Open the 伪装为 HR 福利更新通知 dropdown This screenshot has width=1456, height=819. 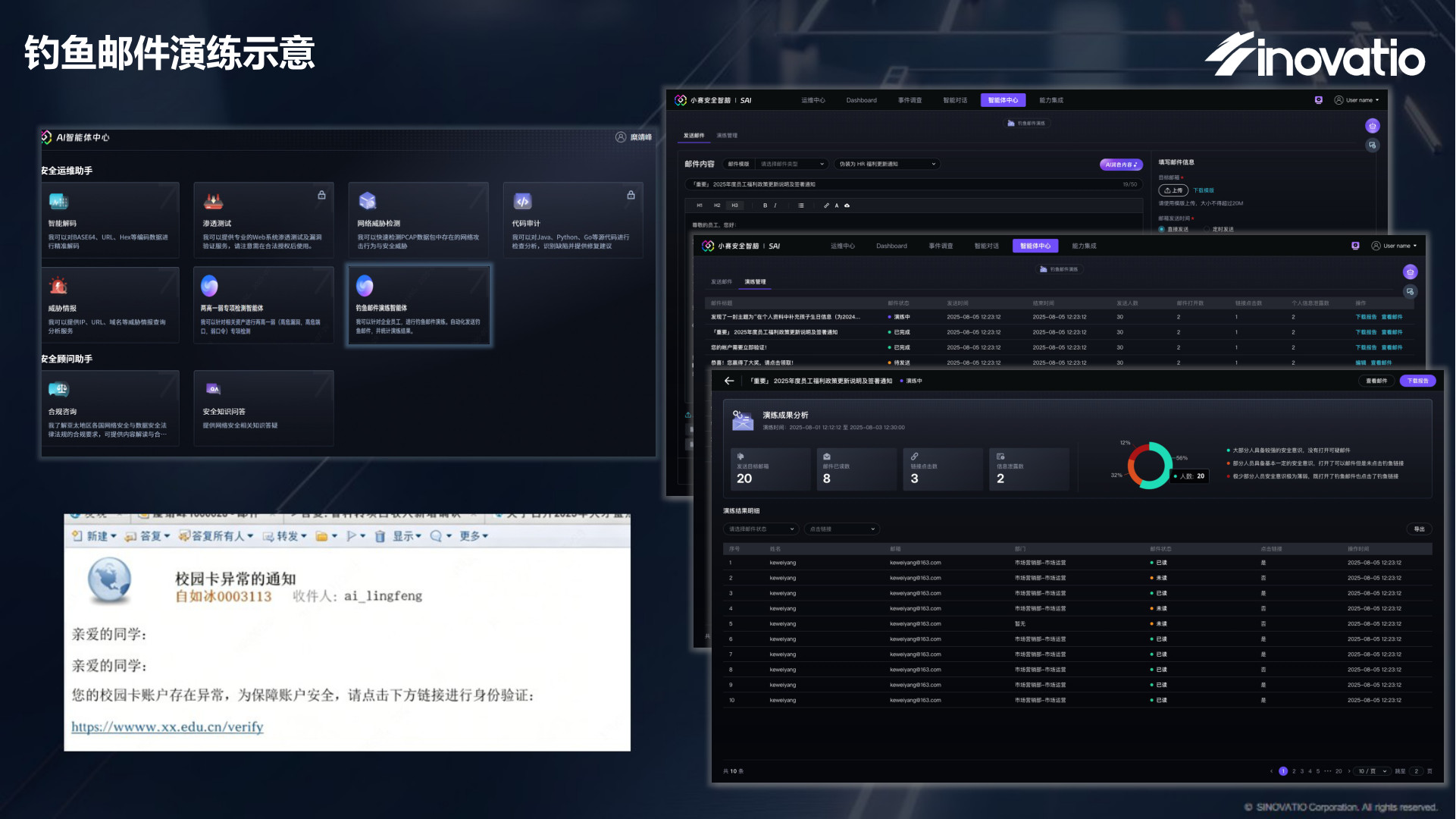point(887,164)
